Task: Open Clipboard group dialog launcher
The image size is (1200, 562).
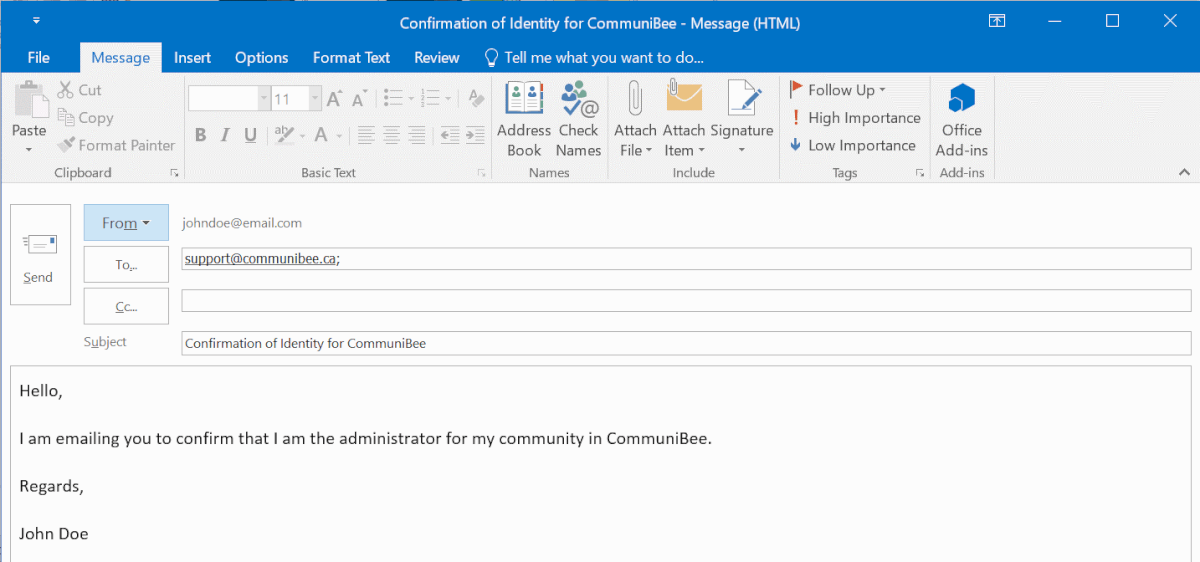Action: pyautogui.click(x=174, y=173)
